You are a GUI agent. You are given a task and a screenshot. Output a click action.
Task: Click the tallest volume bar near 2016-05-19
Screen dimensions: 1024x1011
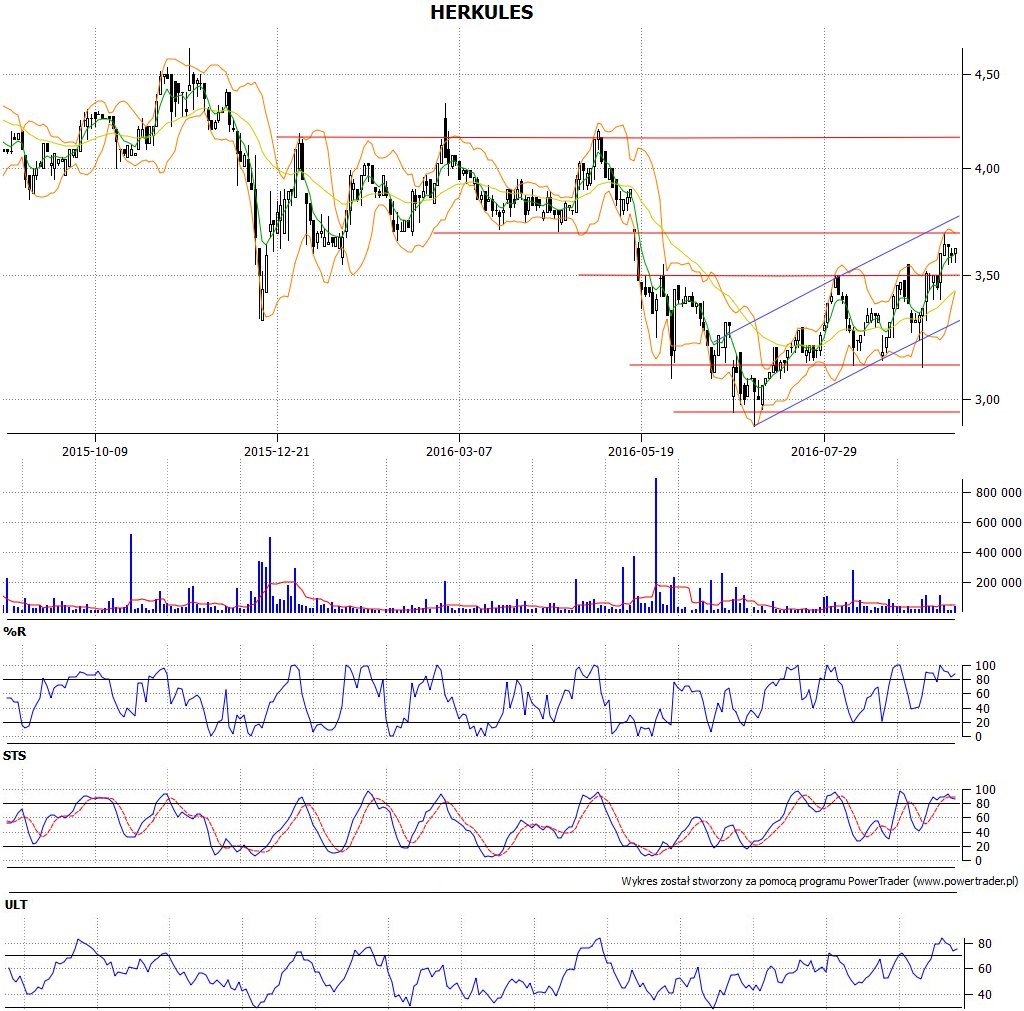656,545
